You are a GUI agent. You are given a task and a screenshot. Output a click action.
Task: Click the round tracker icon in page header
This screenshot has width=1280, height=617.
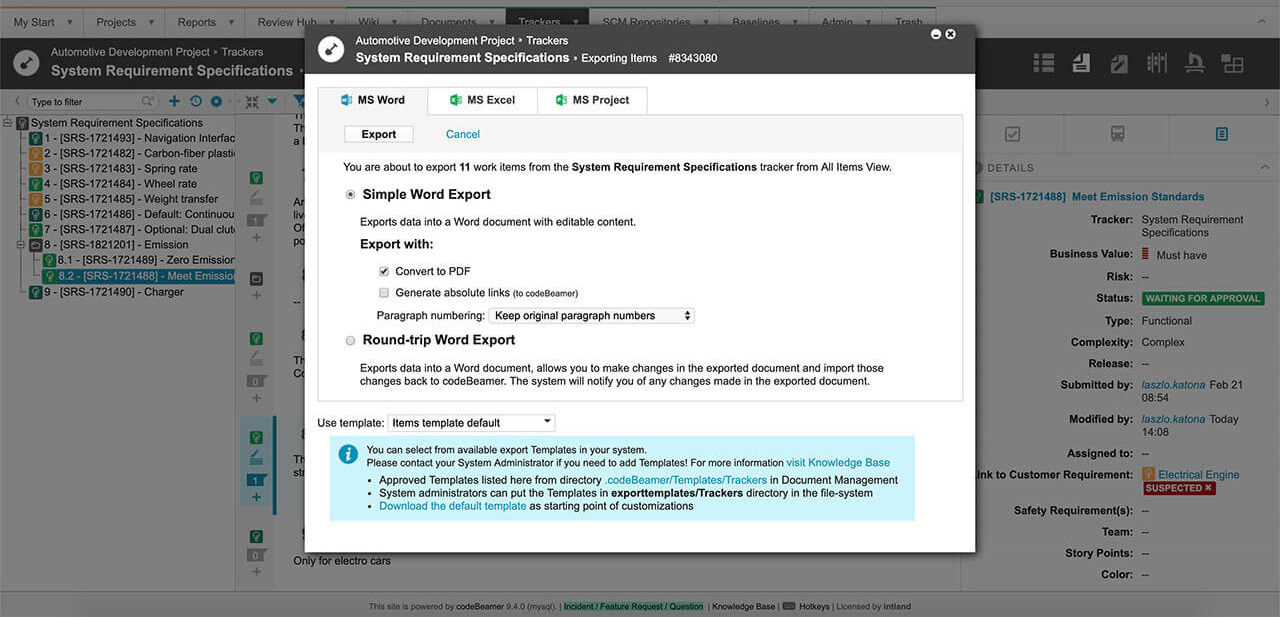pyautogui.click(x=27, y=63)
